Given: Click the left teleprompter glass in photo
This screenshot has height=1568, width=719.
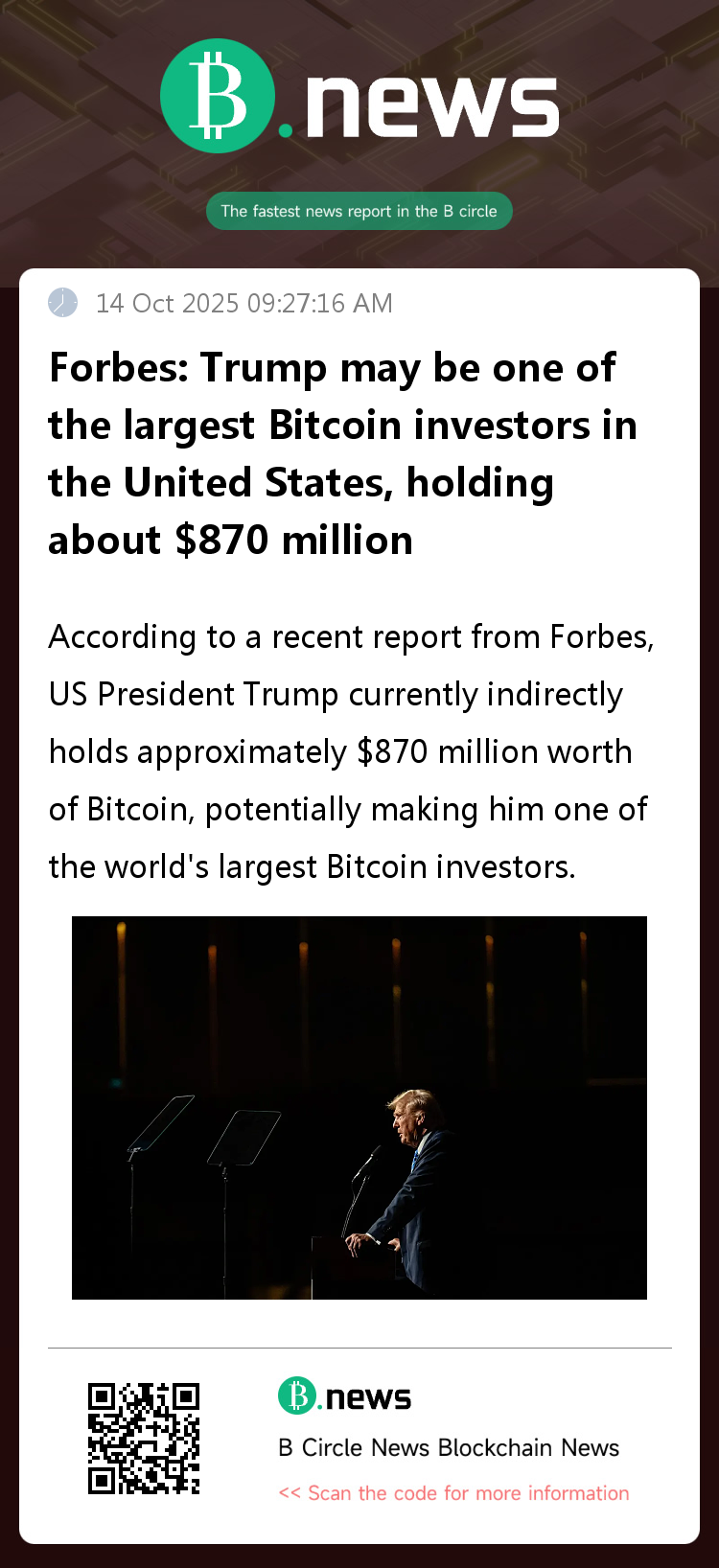Looking at the screenshot, I should (161, 1123).
